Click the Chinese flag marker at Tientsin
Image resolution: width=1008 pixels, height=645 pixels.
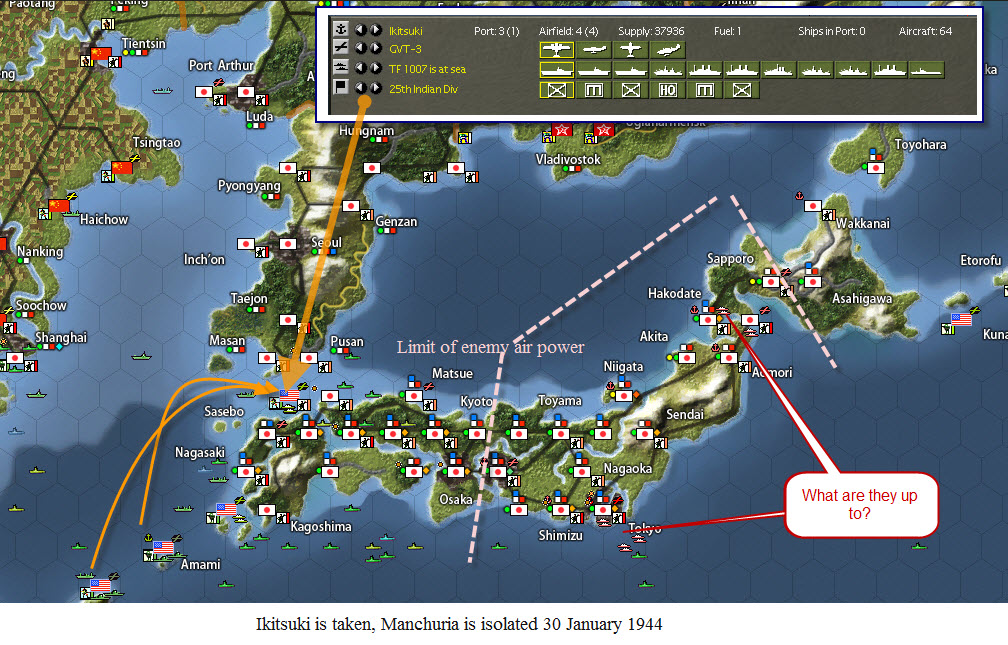(101, 53)
